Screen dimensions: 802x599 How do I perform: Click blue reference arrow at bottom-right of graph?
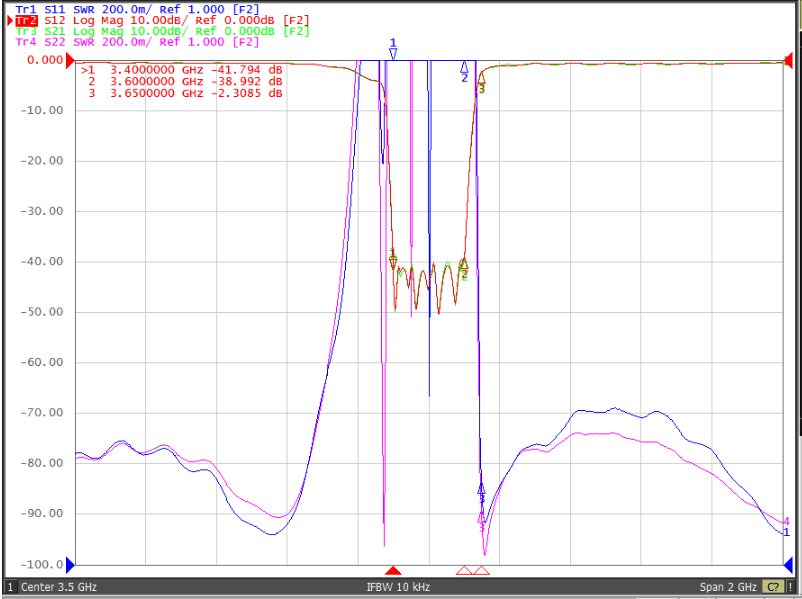point(788,565)
